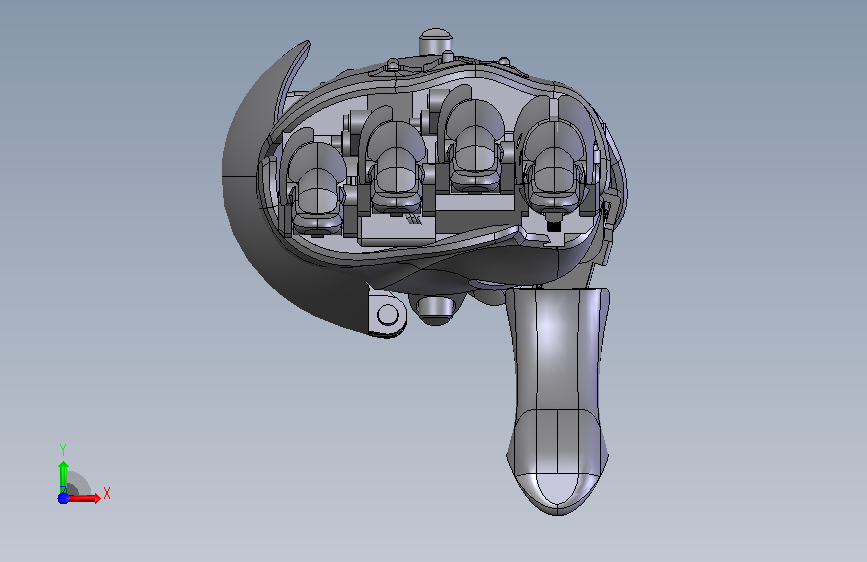Click the blue Z axis ball at the triad origin
Viewport: 867px width, 562px height.
[63, 498]
